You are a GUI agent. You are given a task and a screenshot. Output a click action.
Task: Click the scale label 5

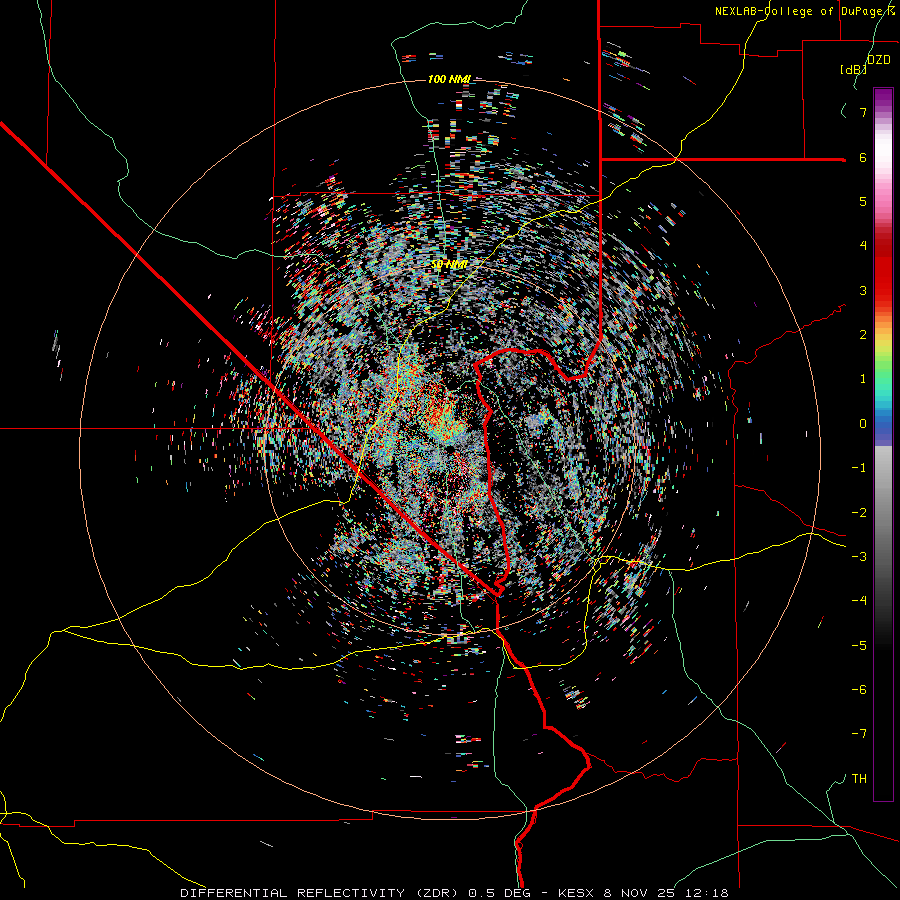coord(863,201)
